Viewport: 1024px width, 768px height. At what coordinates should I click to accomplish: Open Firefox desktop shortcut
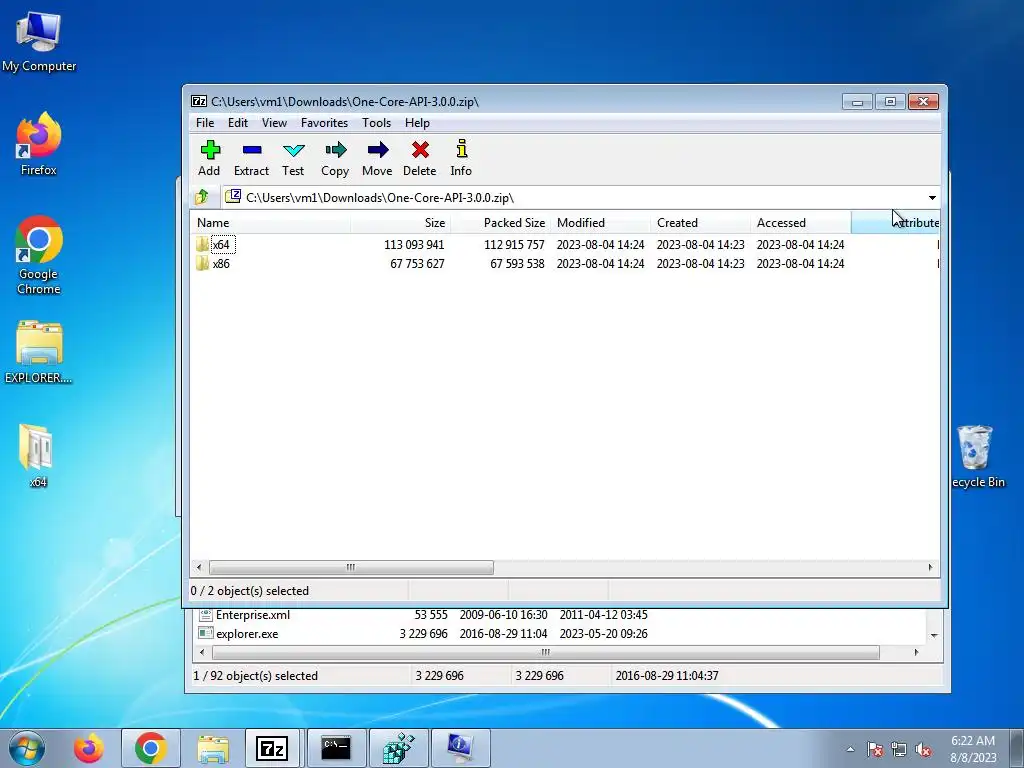click(x=39, y=144)
